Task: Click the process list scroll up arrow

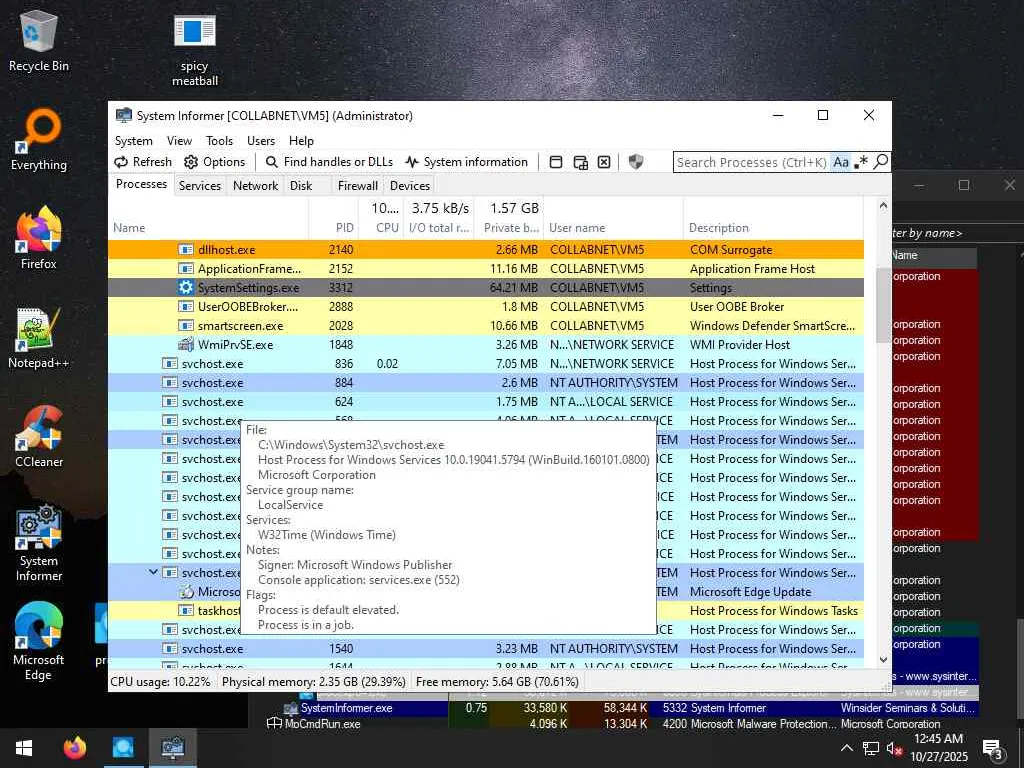Action: [x=883, y=205]
